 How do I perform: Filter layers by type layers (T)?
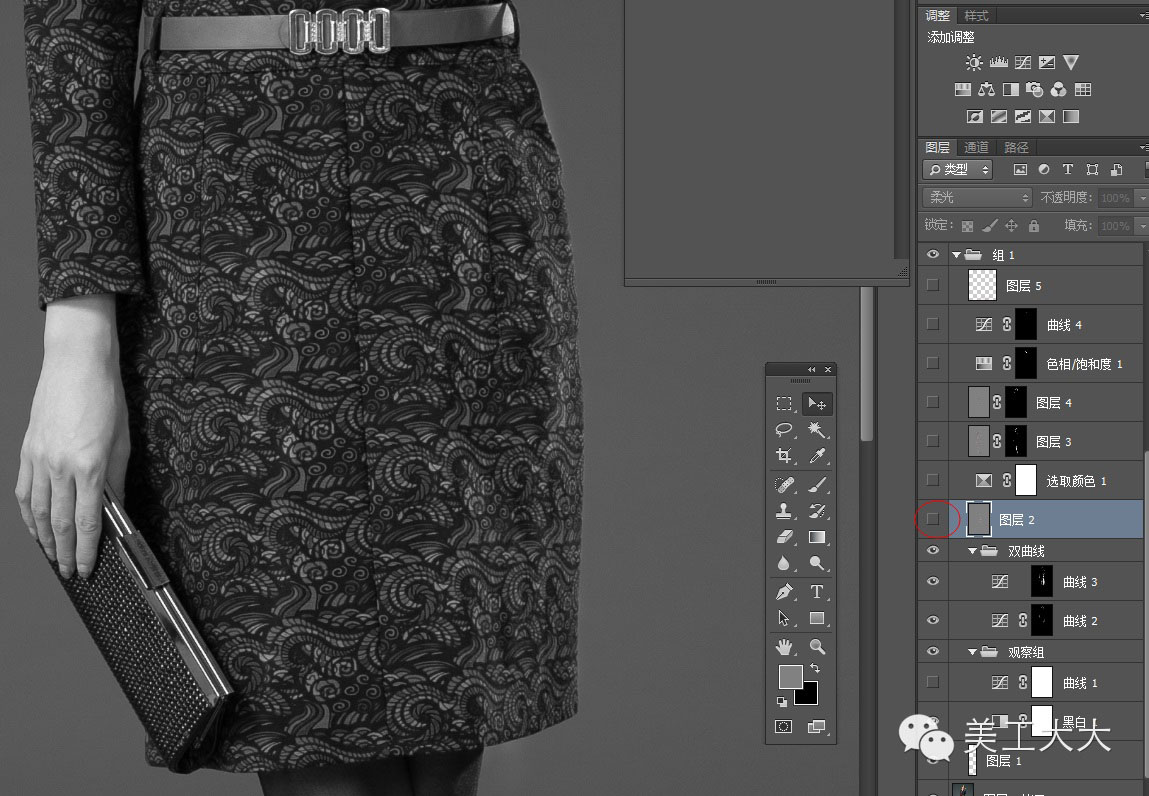[x=1068, y=169]
